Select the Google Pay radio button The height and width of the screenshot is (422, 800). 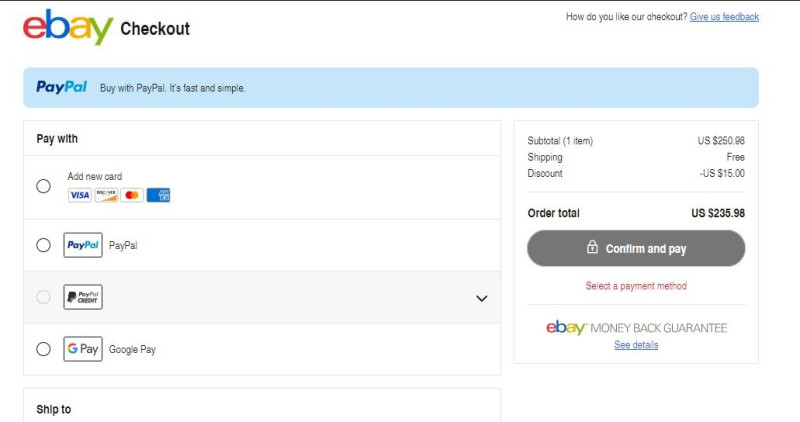[x=43, y=349]
